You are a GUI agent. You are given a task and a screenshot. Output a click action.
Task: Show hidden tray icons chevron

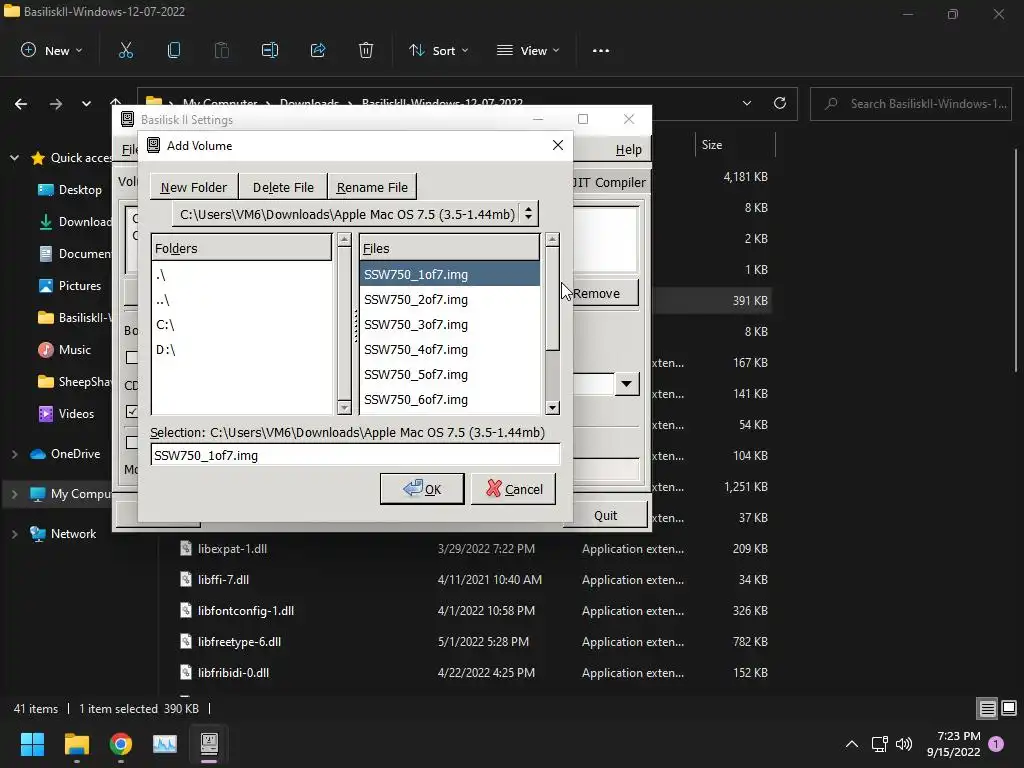(852, 744)
